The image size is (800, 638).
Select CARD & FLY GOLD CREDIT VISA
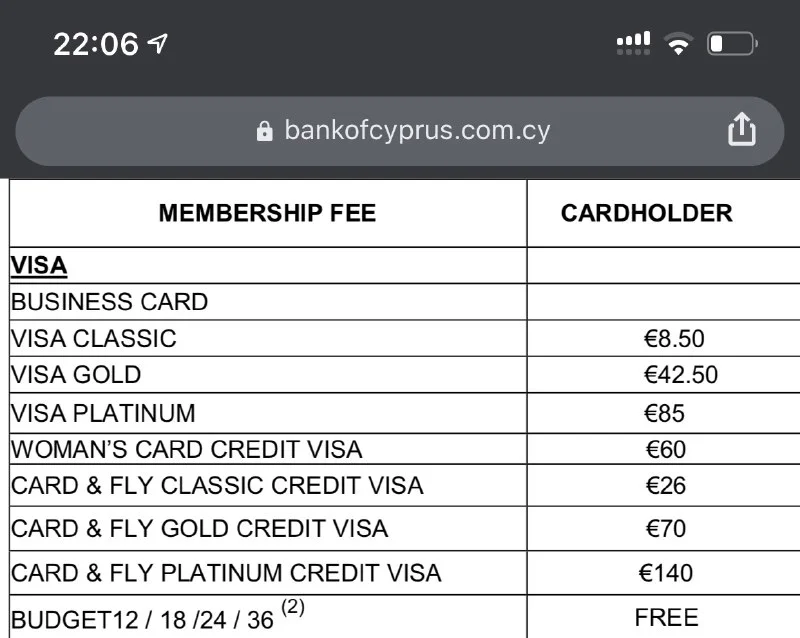pos(200,529)
